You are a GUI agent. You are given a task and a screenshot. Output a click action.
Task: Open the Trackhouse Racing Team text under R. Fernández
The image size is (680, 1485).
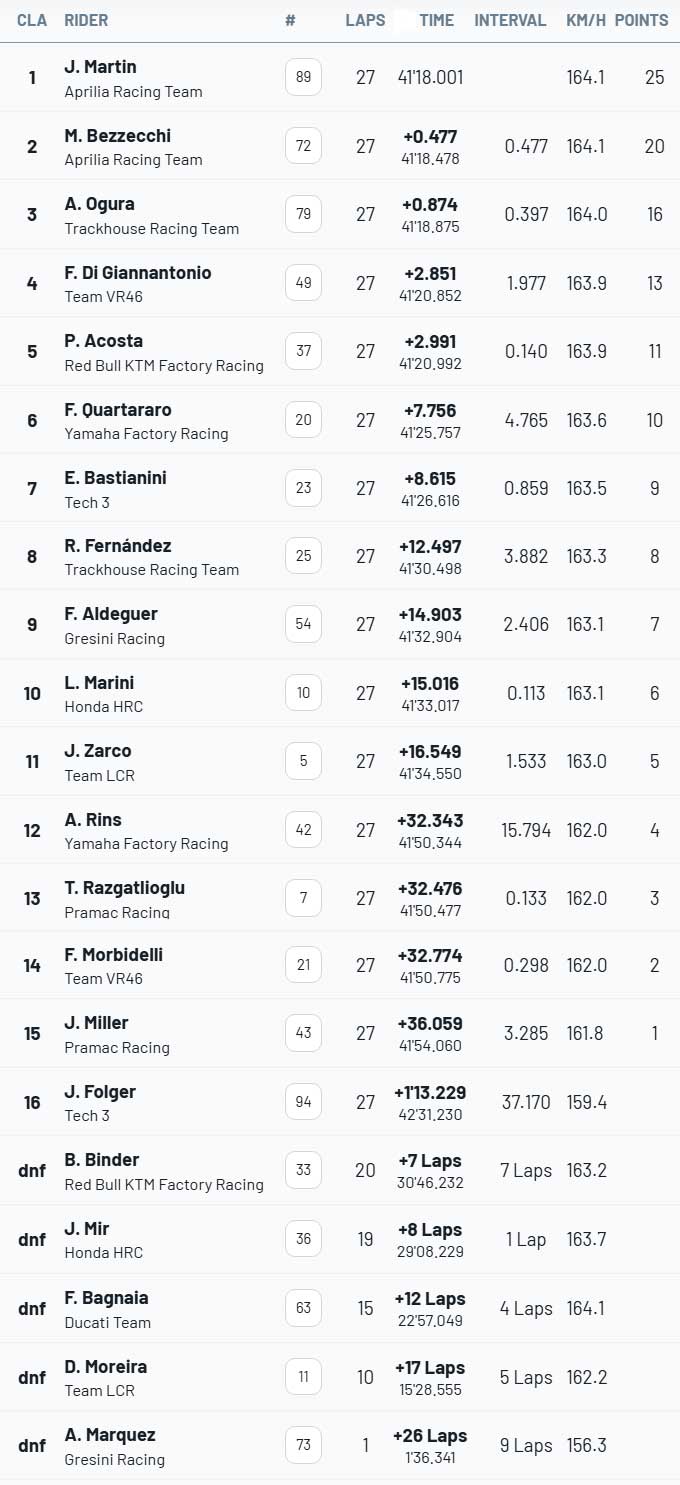pos(152,570)
